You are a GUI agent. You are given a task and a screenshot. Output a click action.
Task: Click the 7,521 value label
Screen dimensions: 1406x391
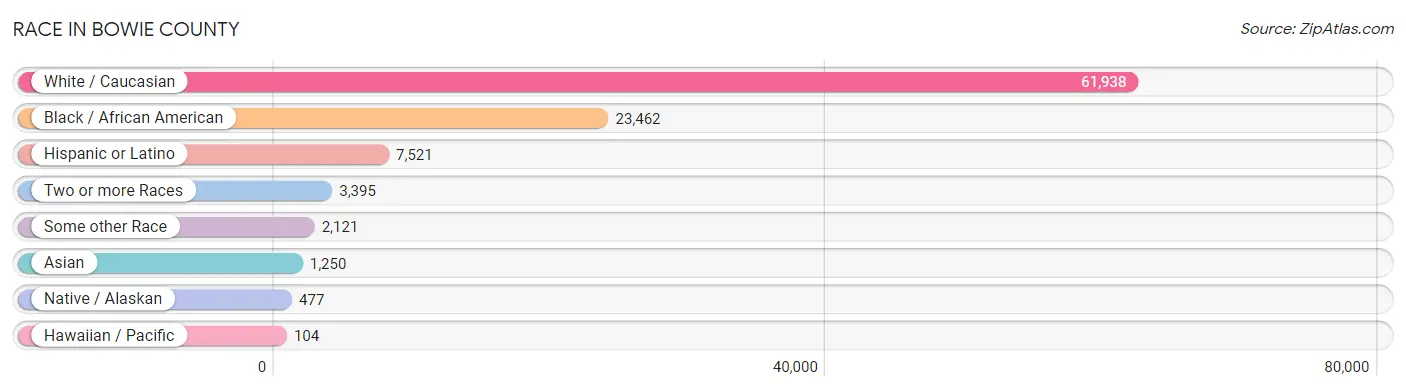pyautogui.click(x=414, y=154)
